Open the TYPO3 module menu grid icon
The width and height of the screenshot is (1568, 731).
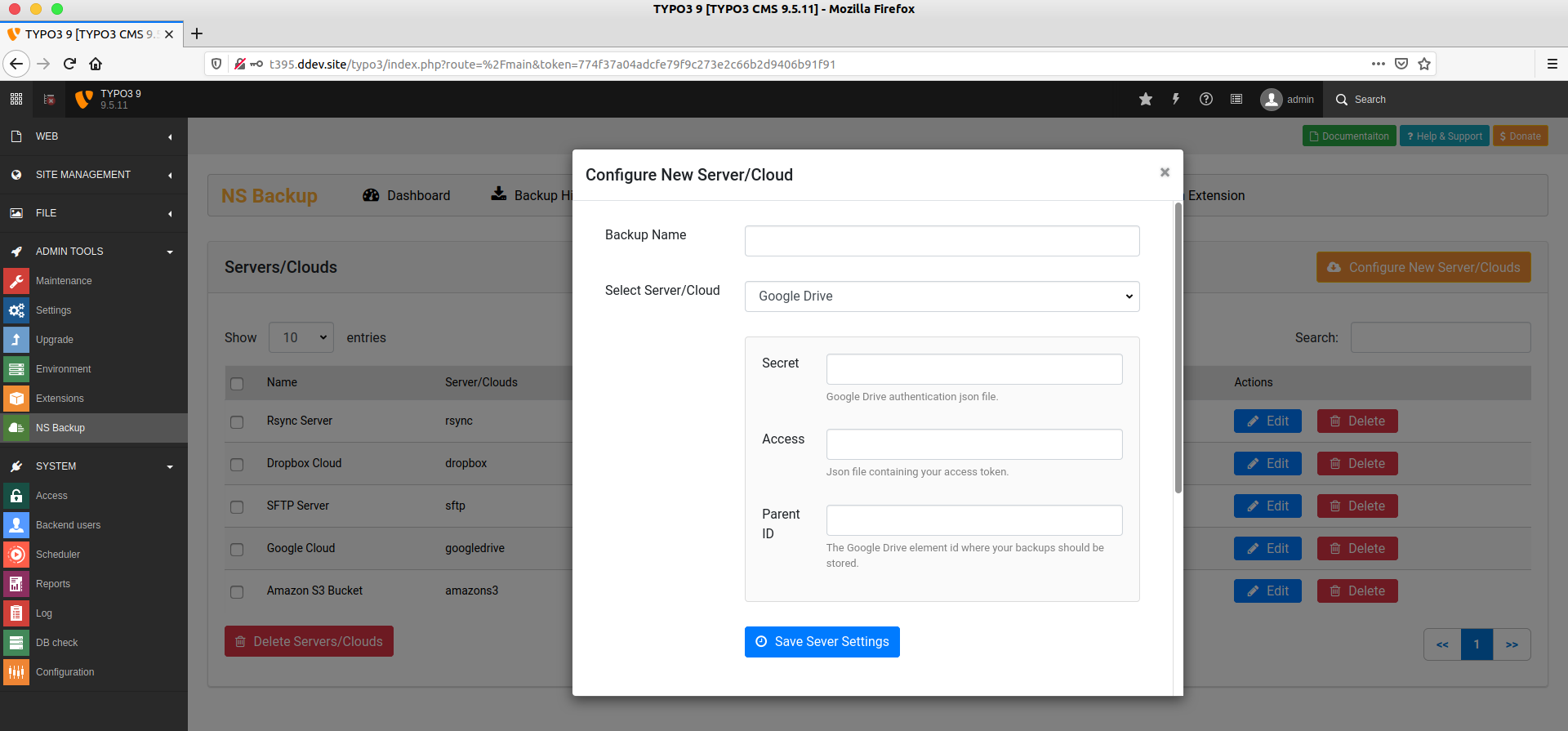pyautogui.click(x=16, y=99)
